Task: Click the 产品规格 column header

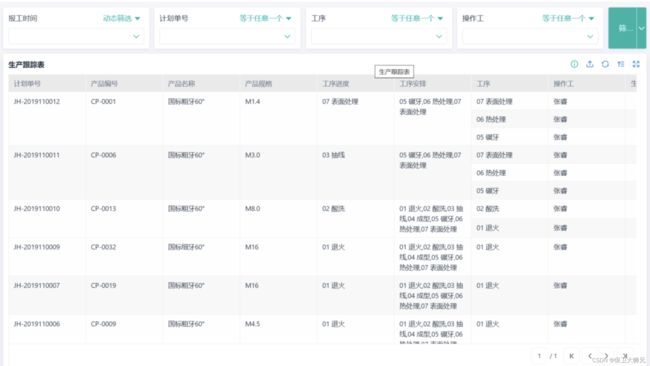Action: click(x=259, y=84)
